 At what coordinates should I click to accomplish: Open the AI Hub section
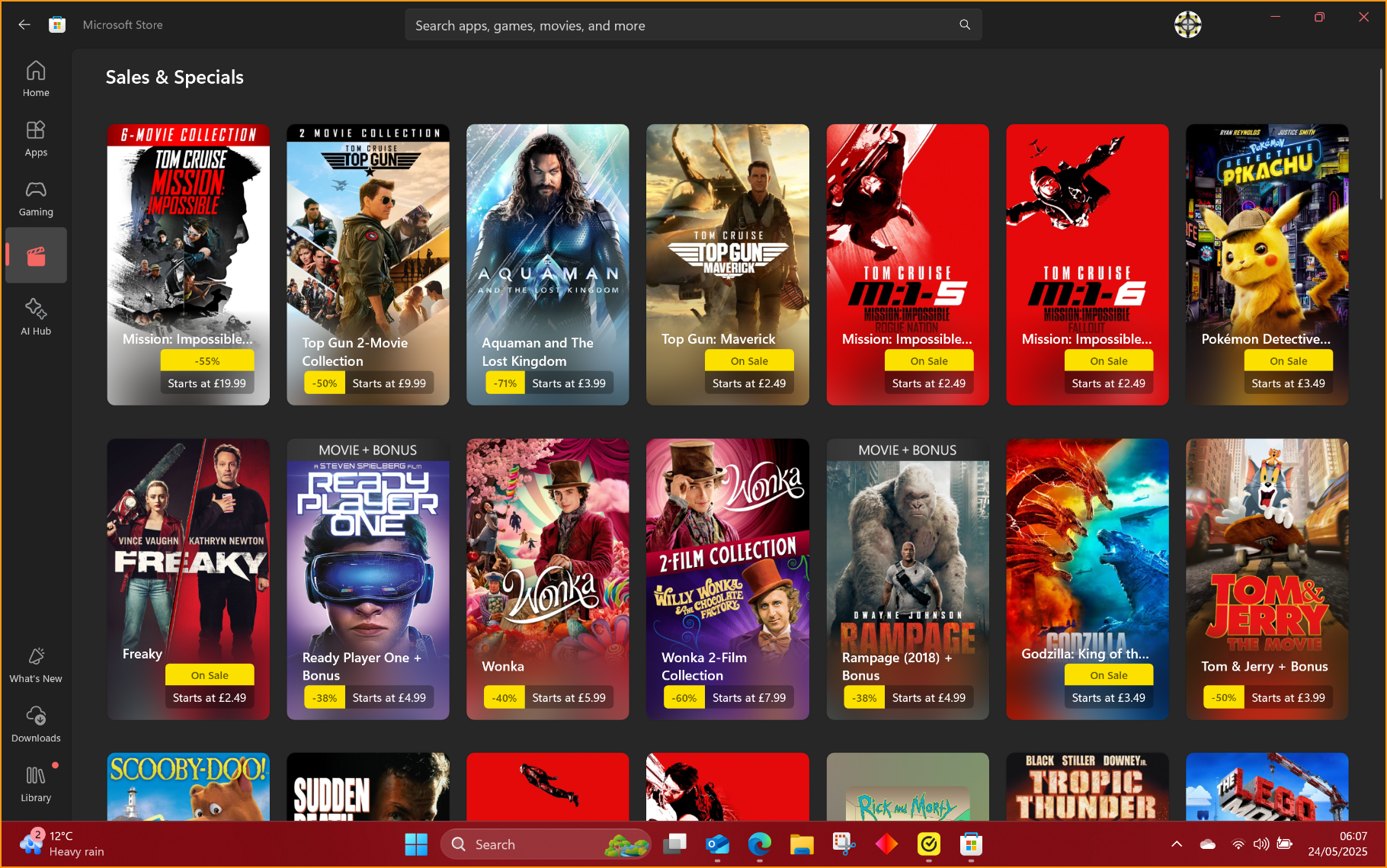(36, 318)
